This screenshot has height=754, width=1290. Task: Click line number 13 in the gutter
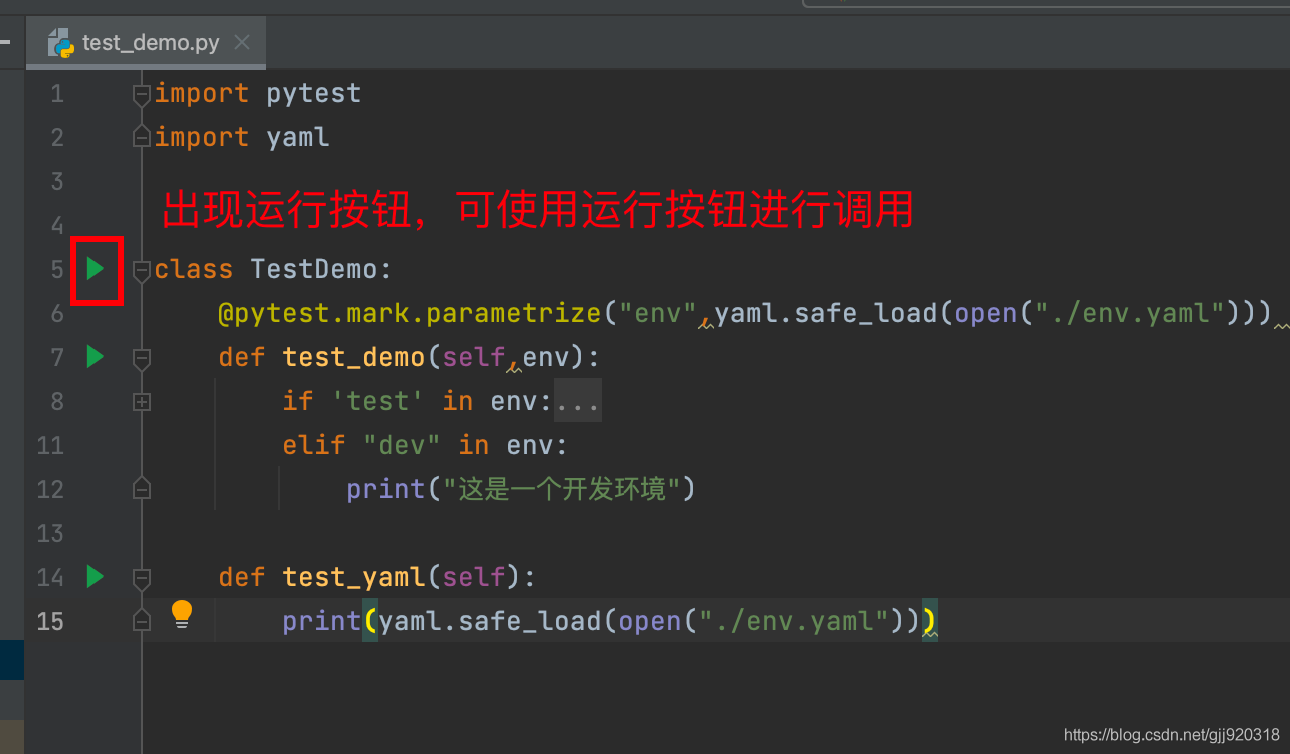click(50, 533)
